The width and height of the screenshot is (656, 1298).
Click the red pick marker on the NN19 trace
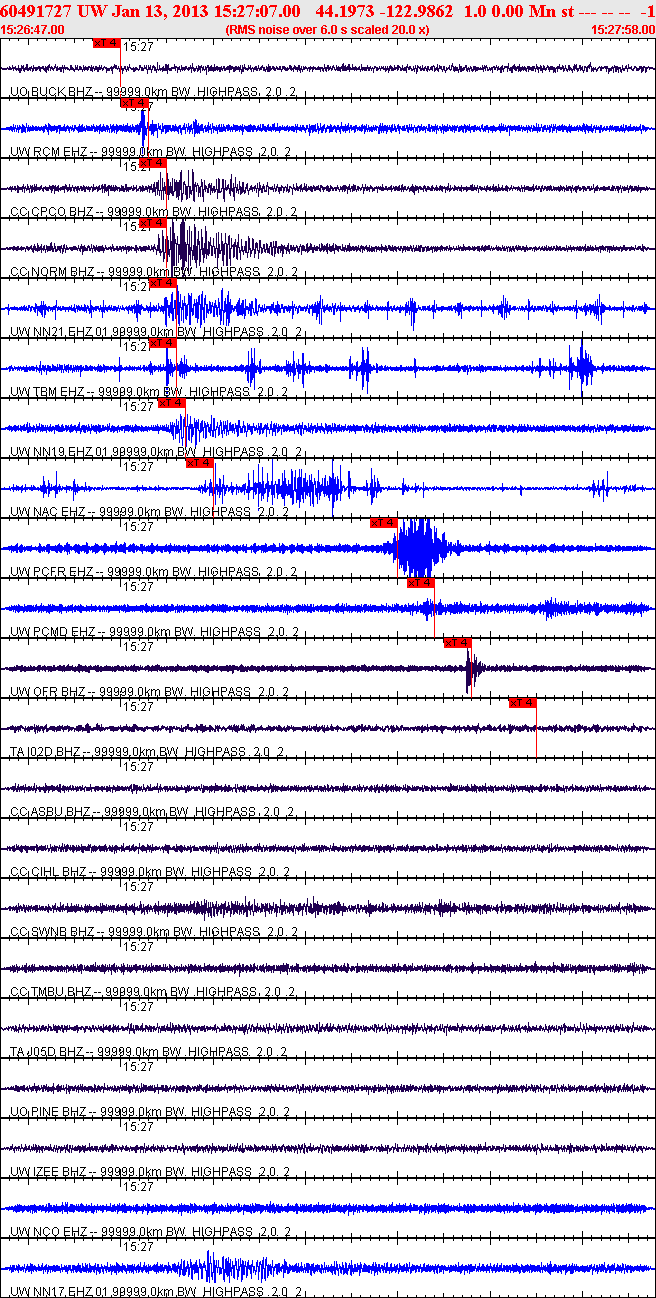(172, 402)
